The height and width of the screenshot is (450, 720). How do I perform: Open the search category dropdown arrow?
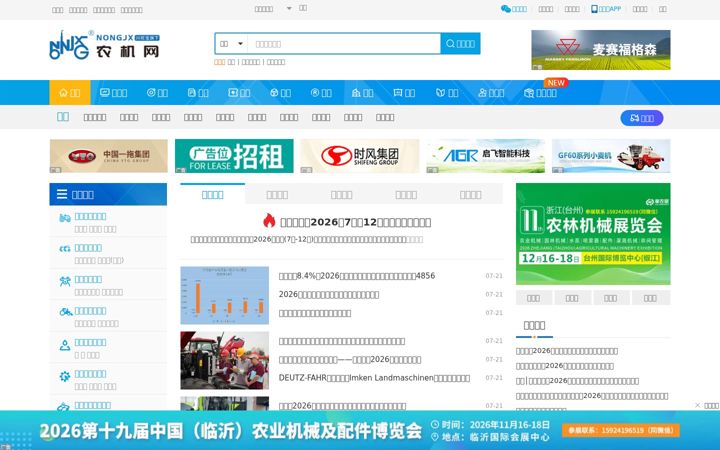pyautogui.click(x=240, y=44)
